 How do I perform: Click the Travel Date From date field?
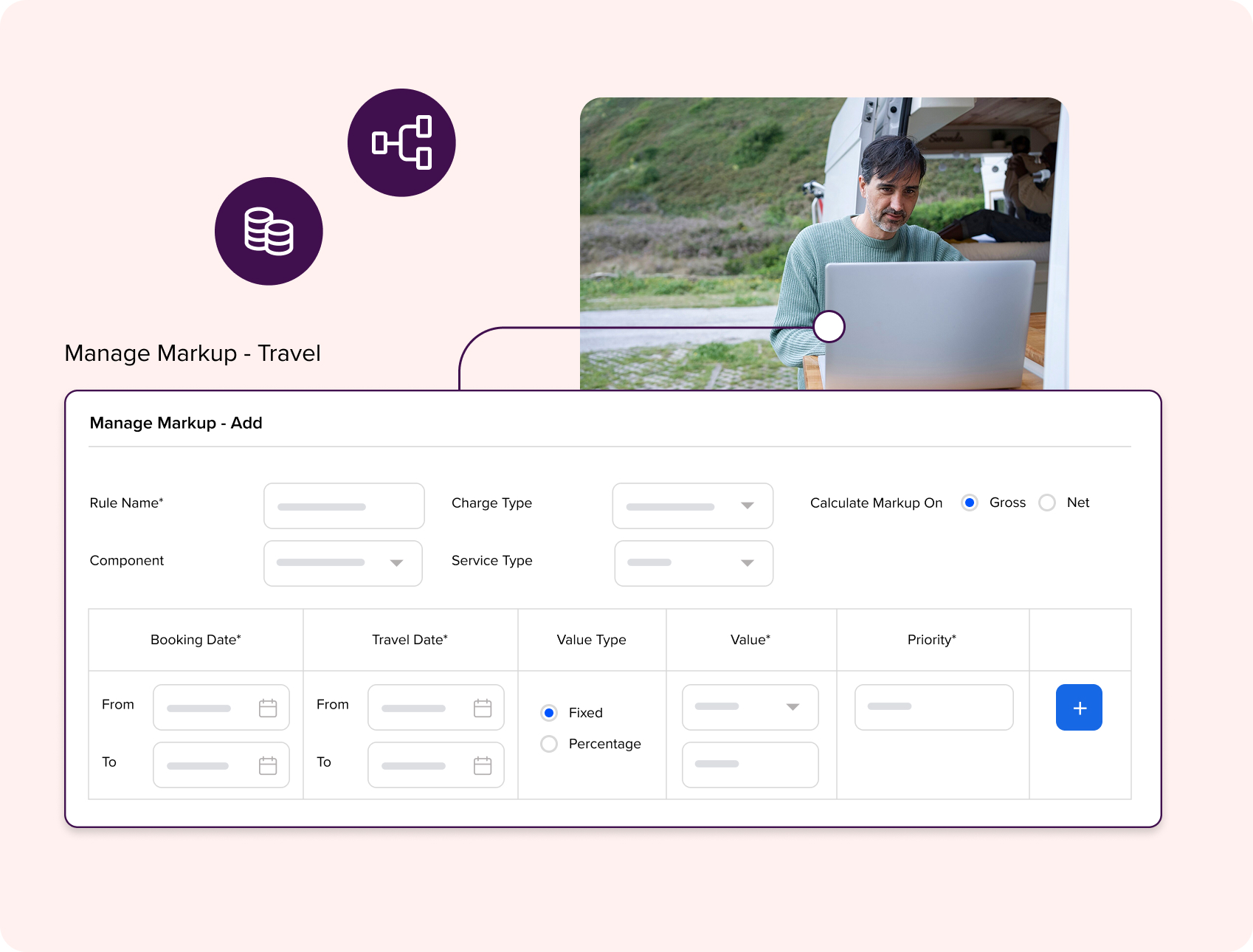436,707
